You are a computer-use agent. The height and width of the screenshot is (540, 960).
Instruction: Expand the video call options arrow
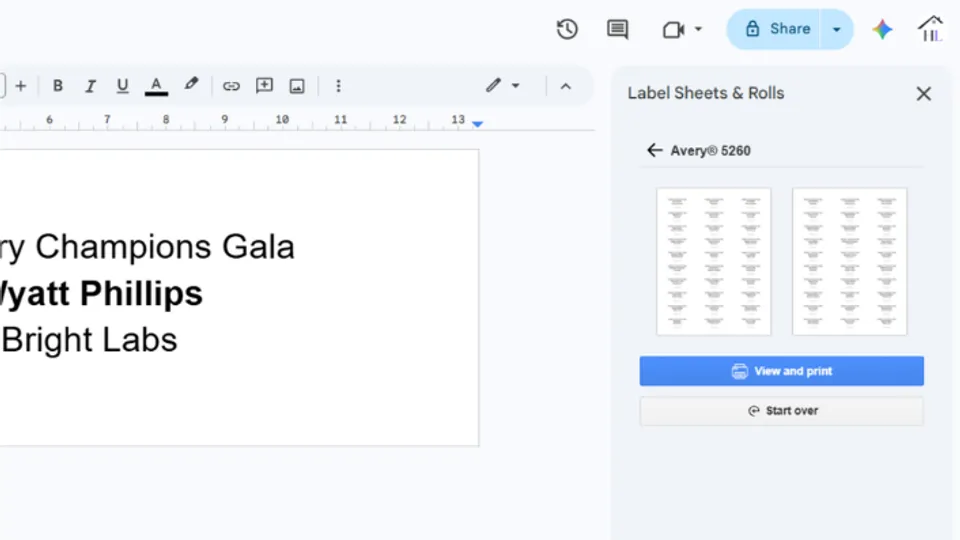click(698, 29)
